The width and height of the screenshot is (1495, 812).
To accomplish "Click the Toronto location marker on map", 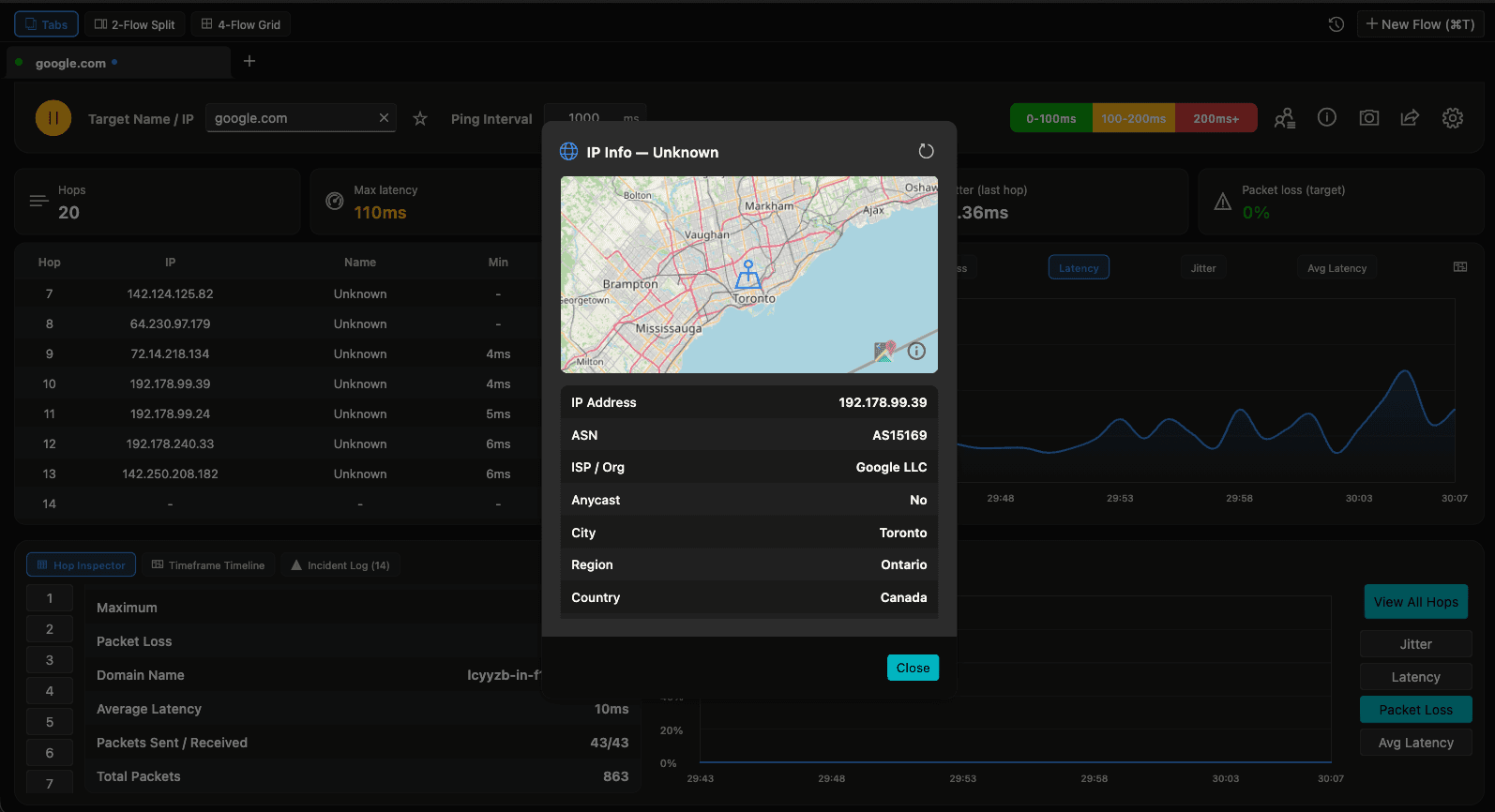I will [747, 274].
